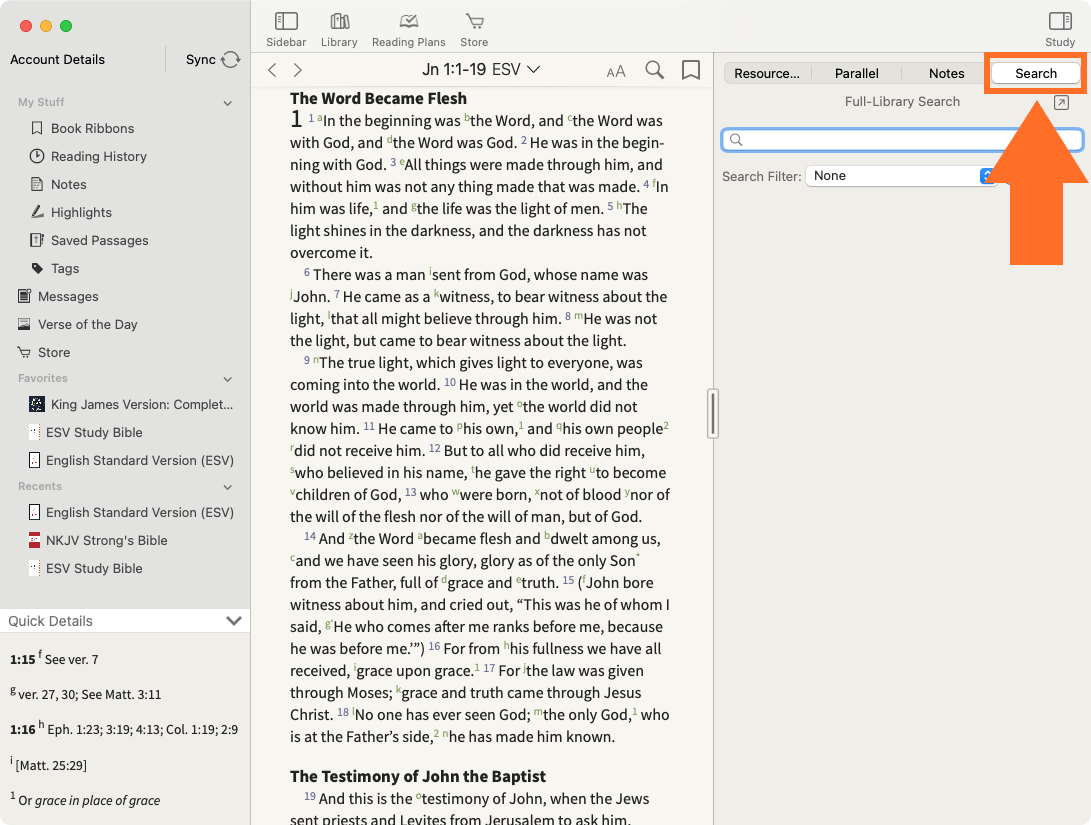Screen dimensions: 1091x825
Task: Click 'See ver. 7' reference in Quick Details
Action: coord(72,659)
